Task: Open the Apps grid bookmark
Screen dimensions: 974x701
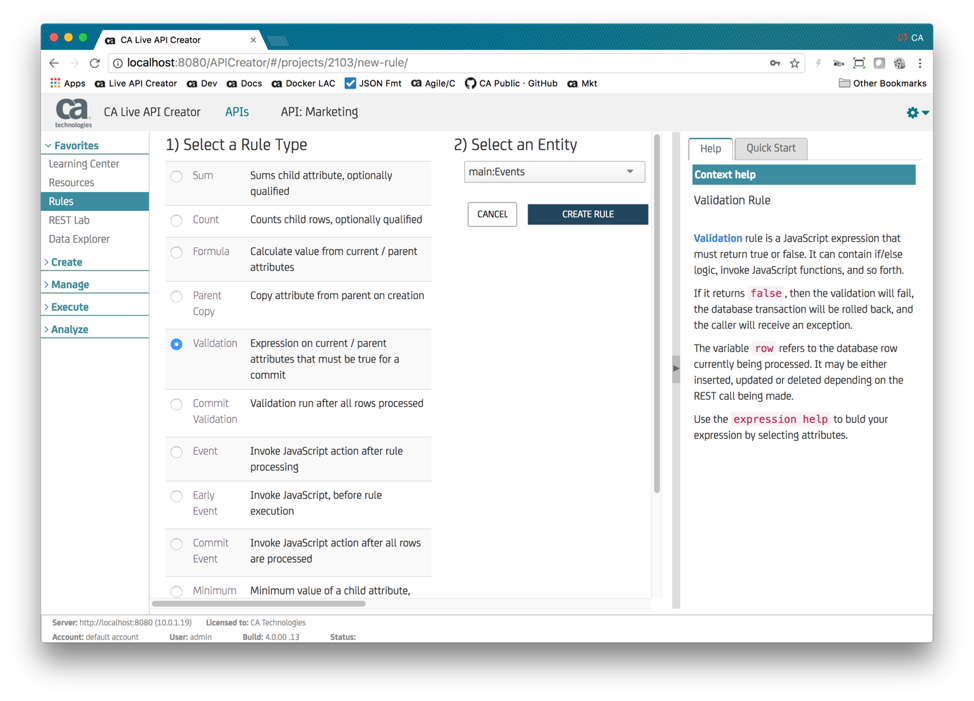Action: [68, 83]
